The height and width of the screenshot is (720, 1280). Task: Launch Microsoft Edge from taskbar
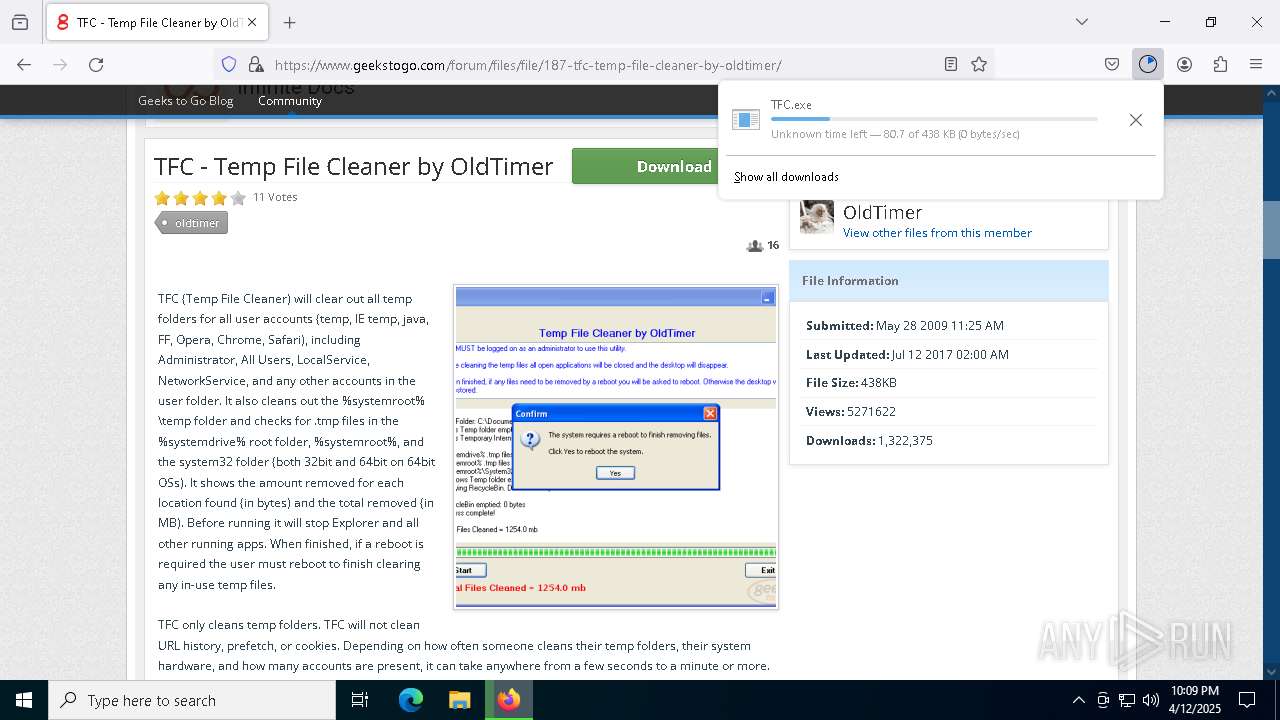pos(411,700)
